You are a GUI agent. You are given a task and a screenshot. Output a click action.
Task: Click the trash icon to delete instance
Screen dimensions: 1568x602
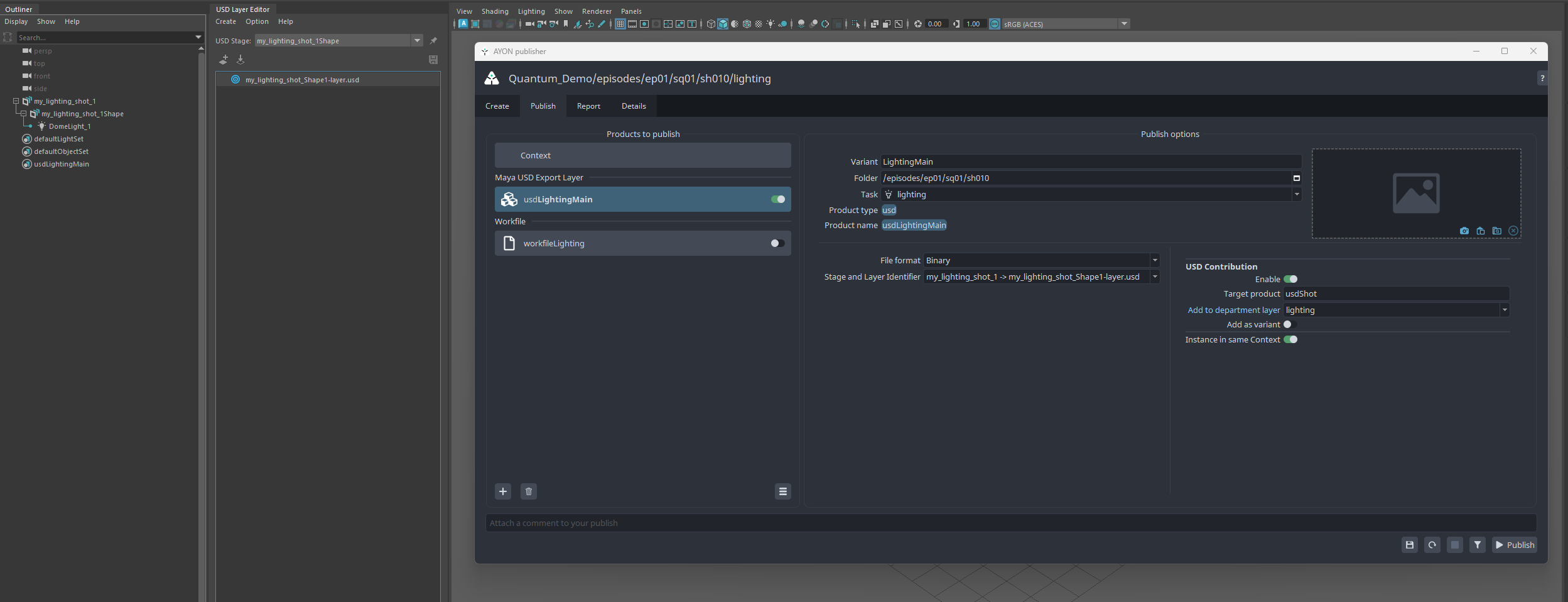(529, 491)
